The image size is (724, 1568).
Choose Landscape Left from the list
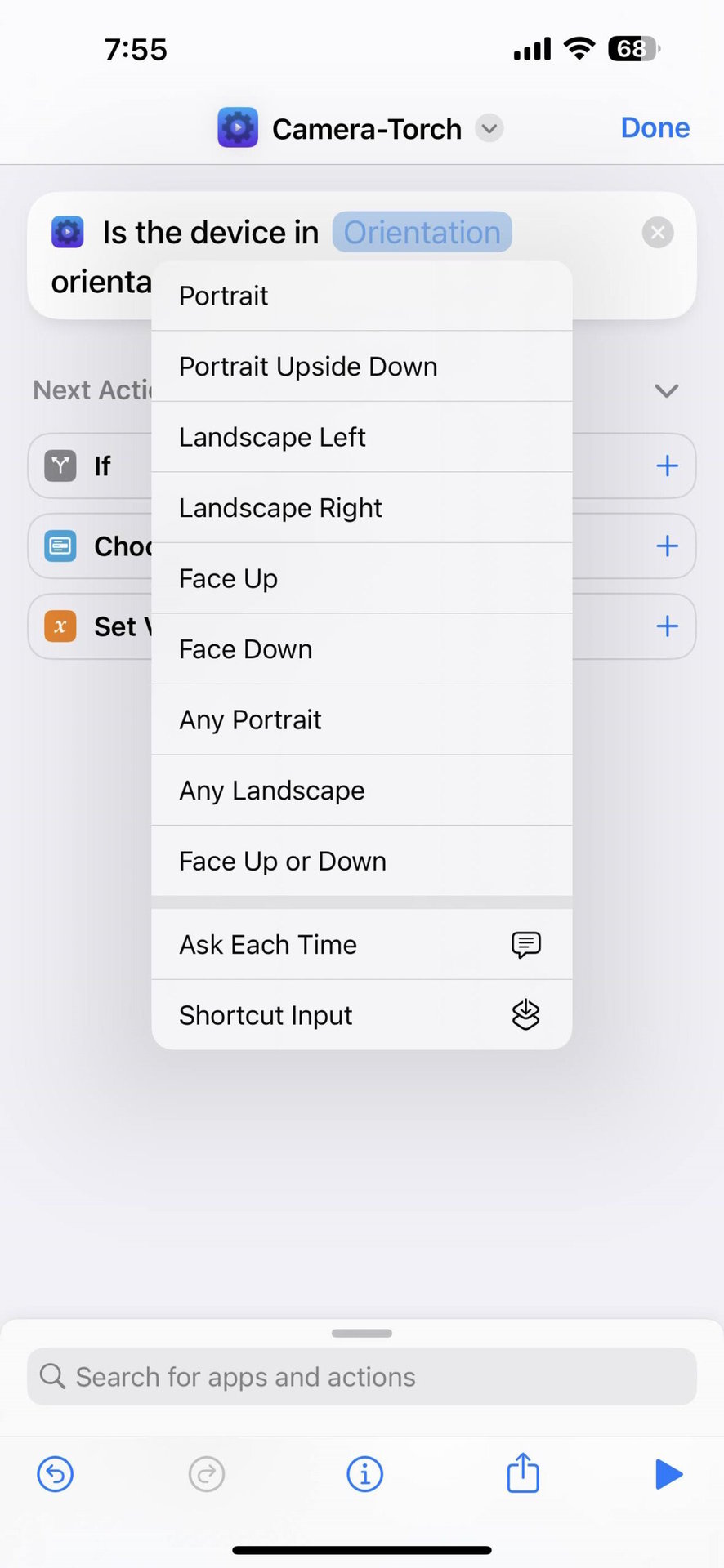coord(361,437)
